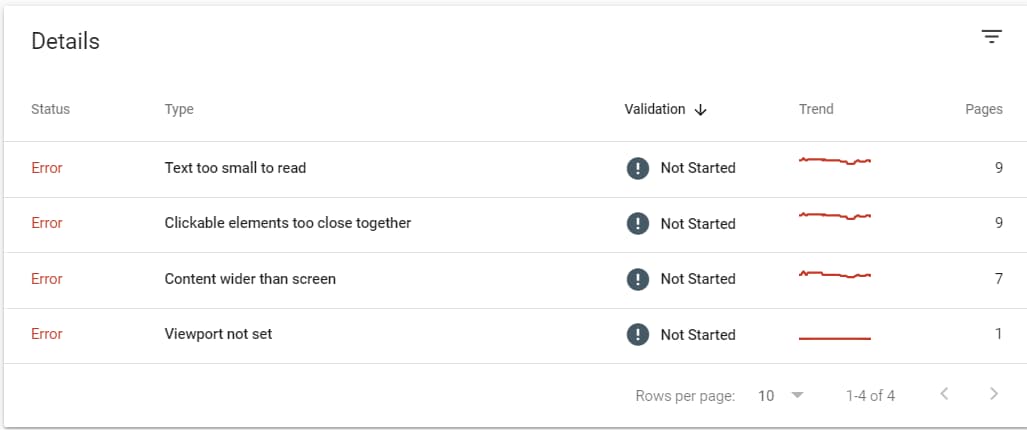Click the Type column header

coord(179,109)
